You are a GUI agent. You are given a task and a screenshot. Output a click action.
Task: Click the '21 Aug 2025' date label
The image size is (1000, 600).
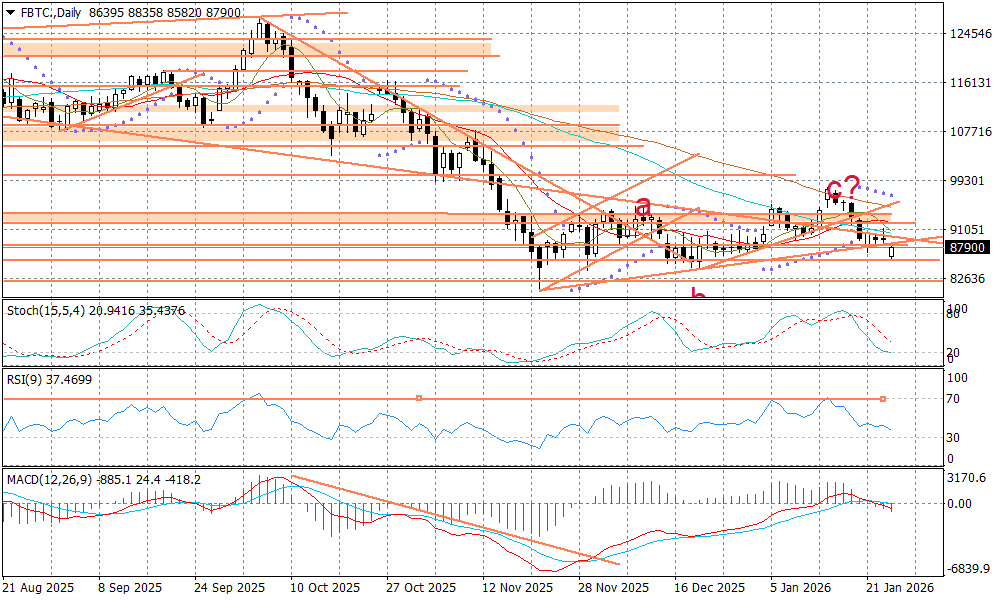click(39, 588)
